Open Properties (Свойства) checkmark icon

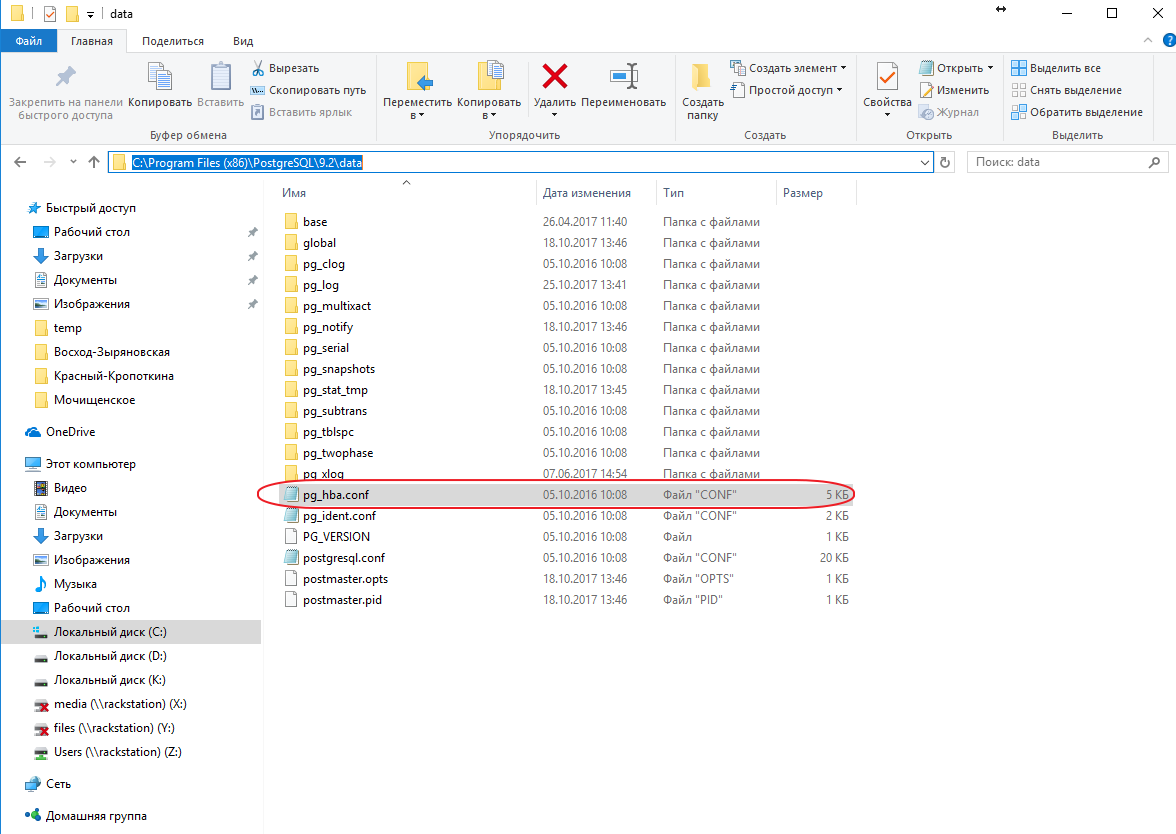pyautogui.click(x=887, y=77)
